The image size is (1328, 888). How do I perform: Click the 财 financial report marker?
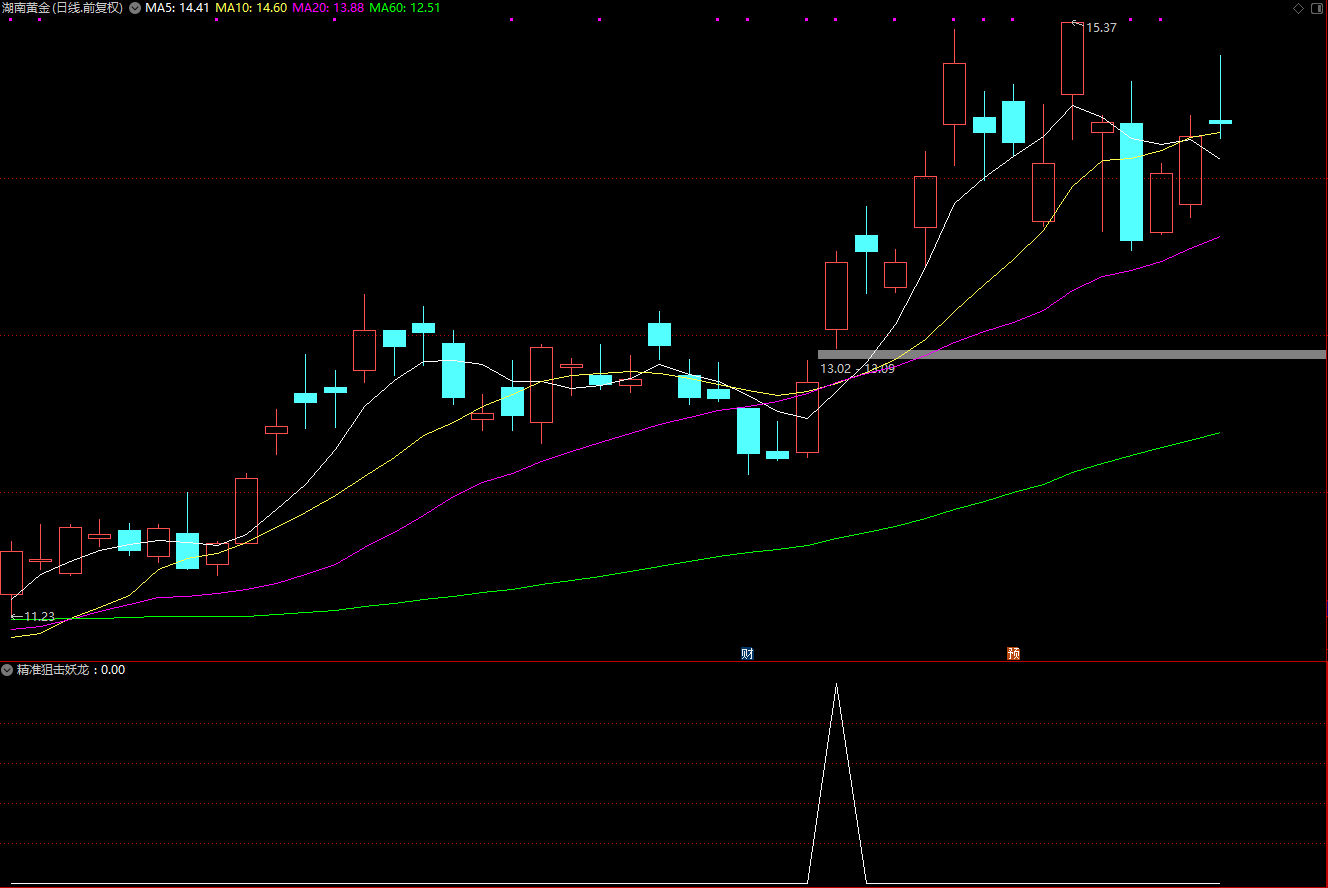(747, 654)
